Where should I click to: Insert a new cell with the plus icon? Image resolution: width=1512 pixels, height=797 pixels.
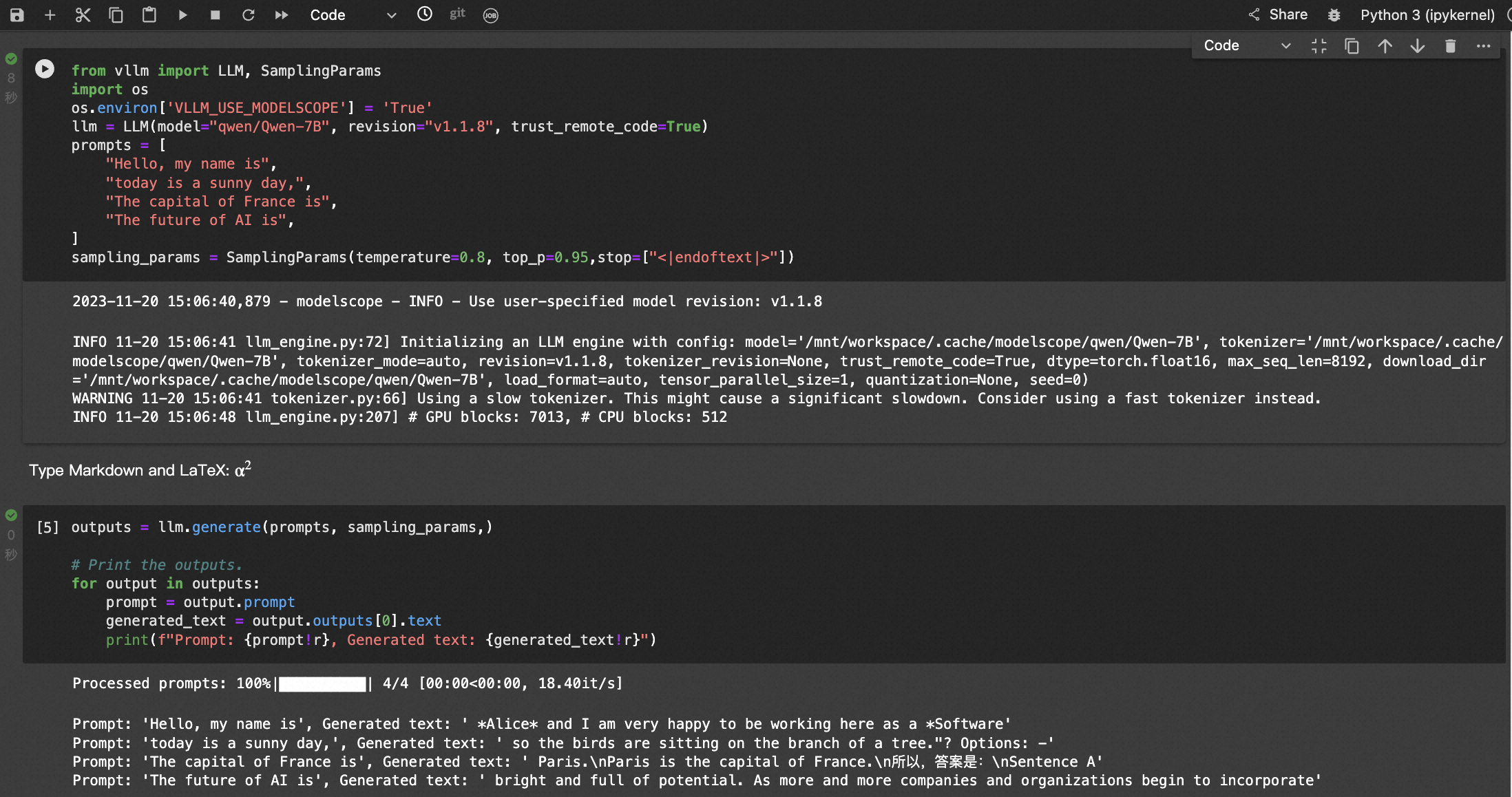point(50,14)
